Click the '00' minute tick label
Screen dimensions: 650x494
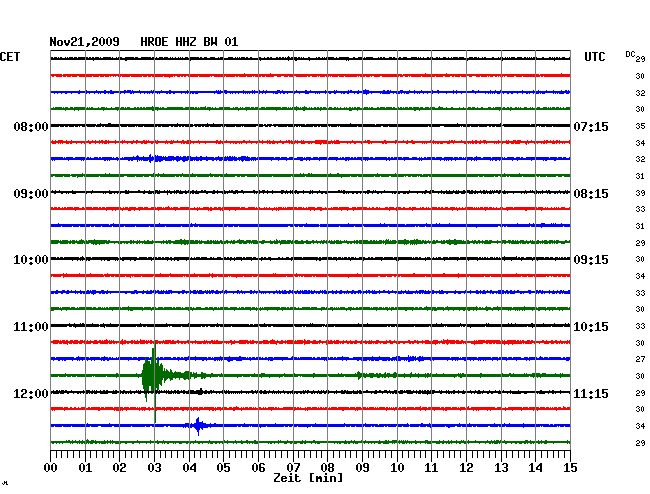pos(51,468)
